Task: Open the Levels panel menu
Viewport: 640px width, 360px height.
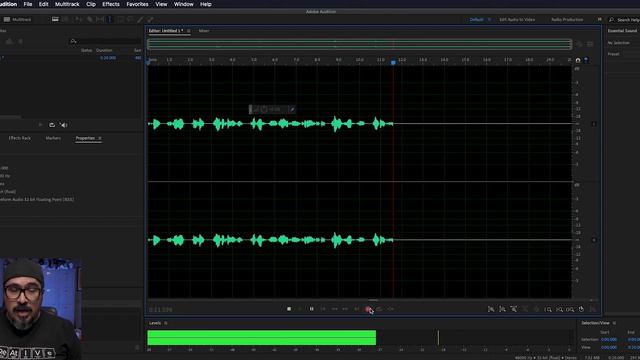Action: coord(166,323)
